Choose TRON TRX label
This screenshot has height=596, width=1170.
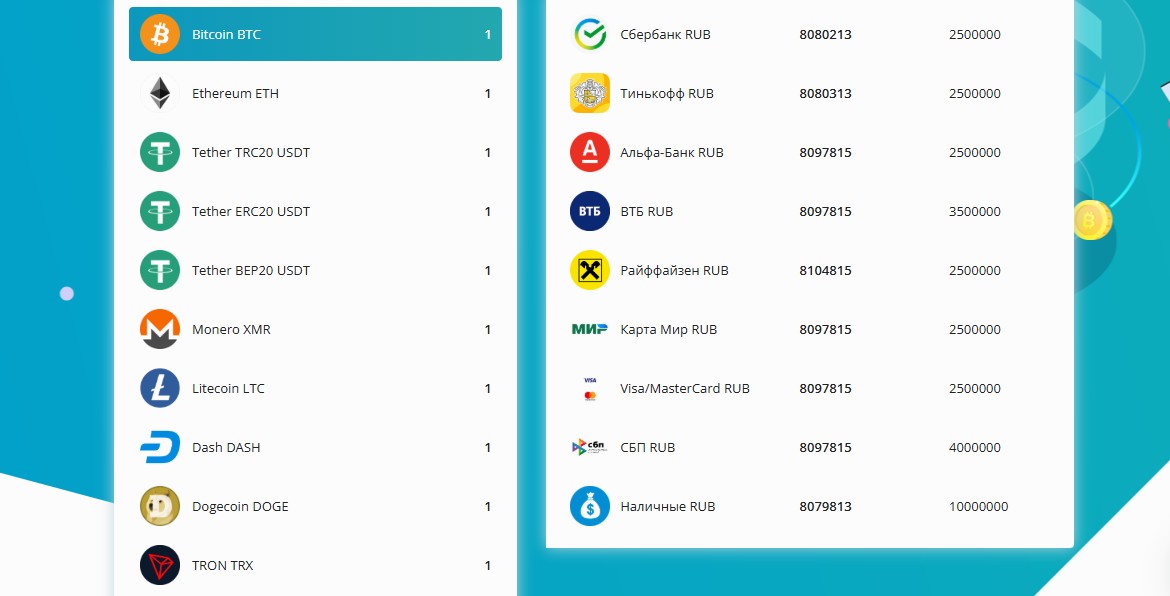[222, 565]
